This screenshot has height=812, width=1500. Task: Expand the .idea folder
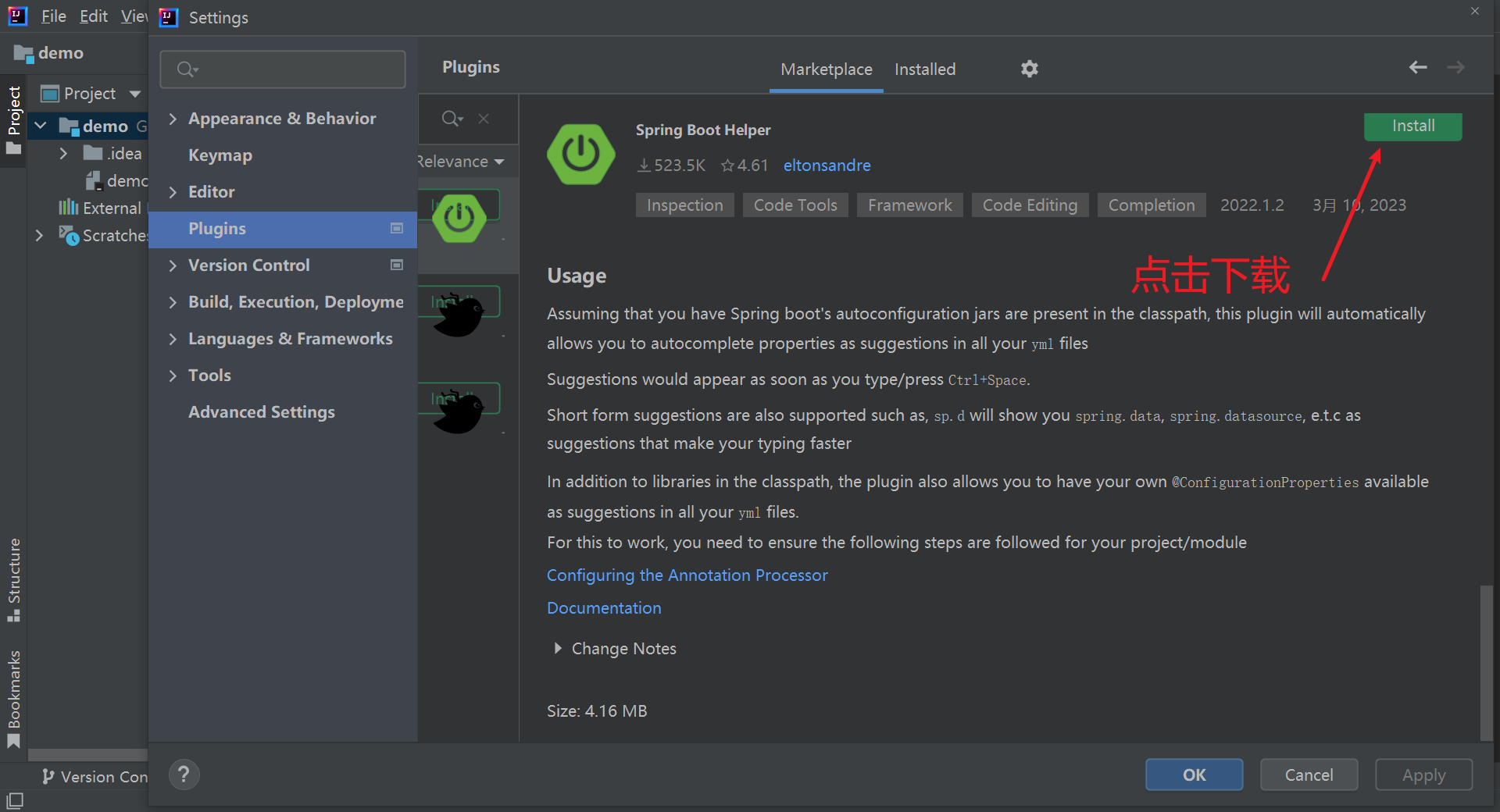[x=63, y=153]
